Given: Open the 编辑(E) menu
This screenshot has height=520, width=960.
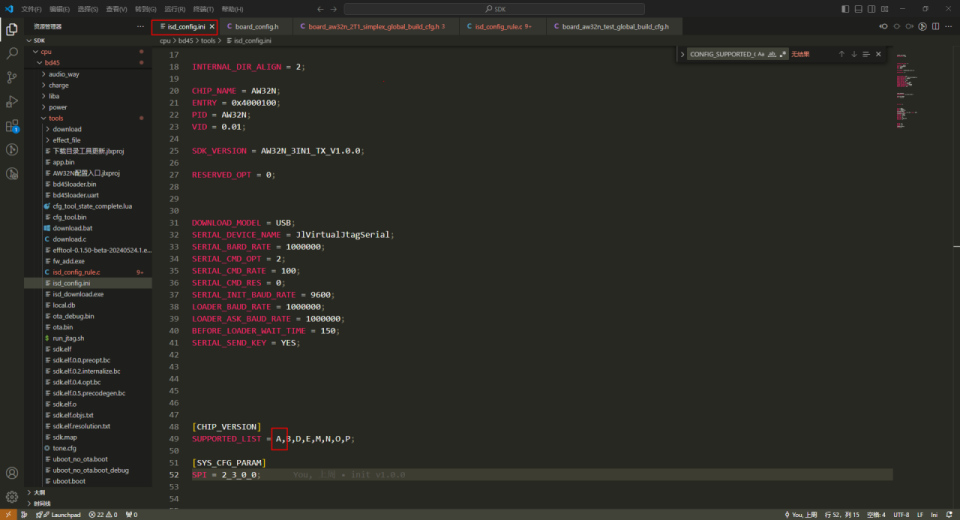Looking at the screenshot, I should 59,9.
